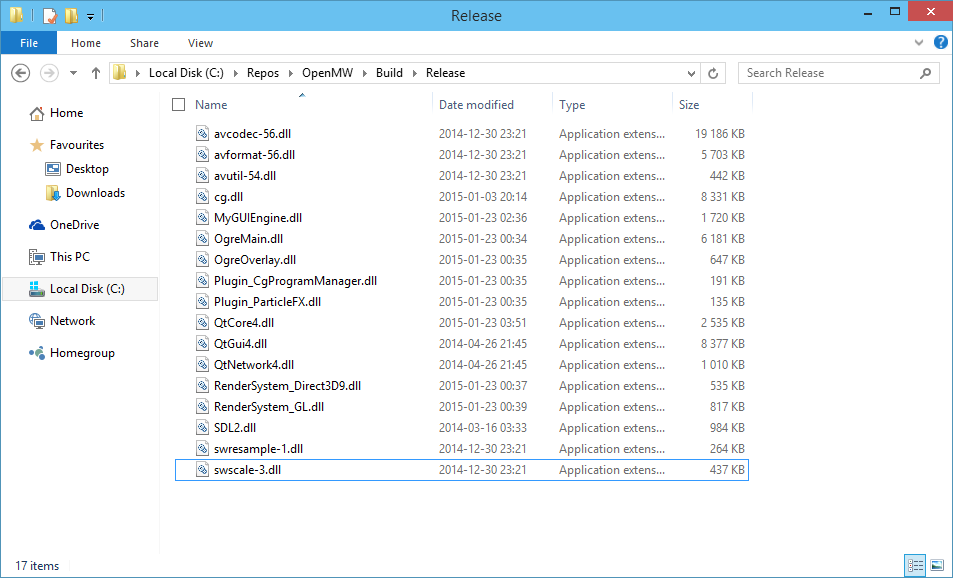The image size is (953, 578).
Task: Switch to large thumbnails view
Action: (x=936, y=566)
